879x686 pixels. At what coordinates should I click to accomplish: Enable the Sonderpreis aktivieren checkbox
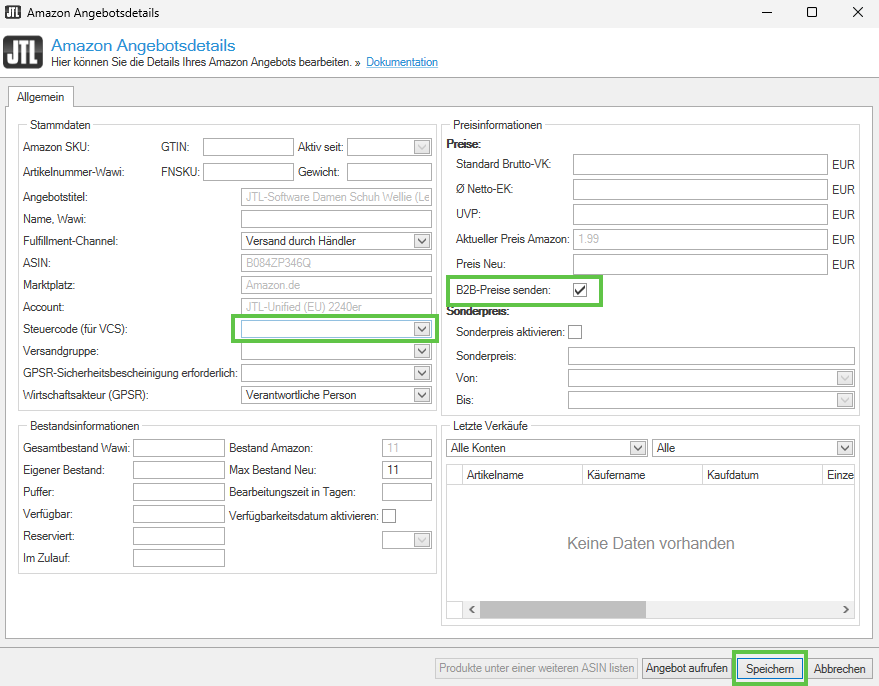click(x=575, y=332)
